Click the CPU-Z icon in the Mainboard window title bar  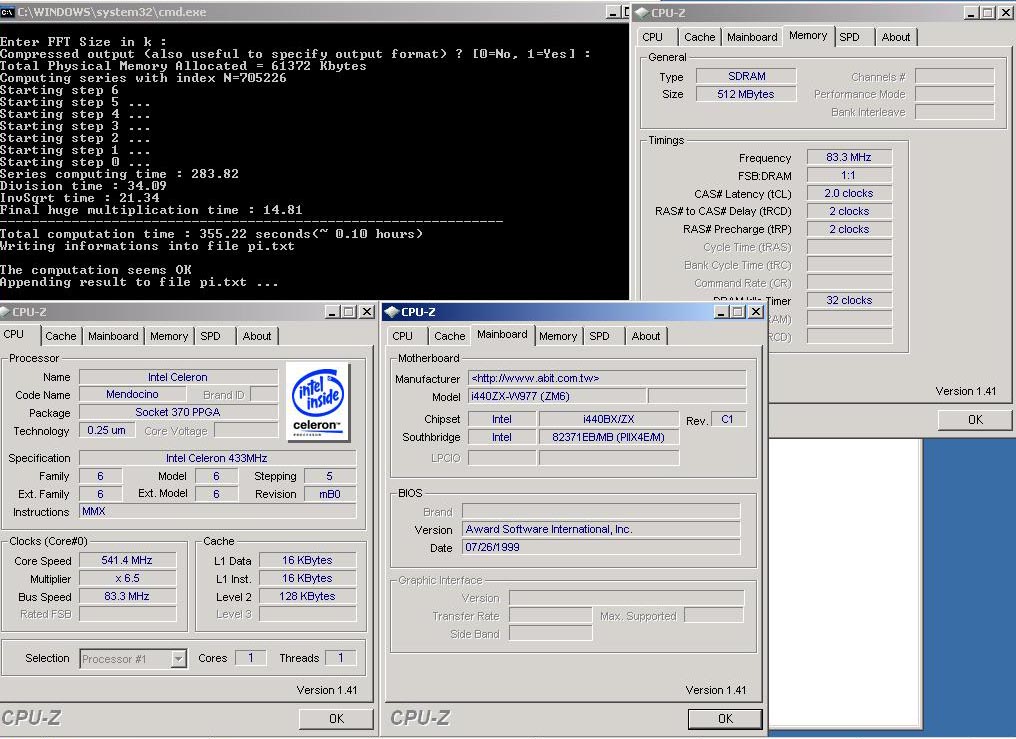pyautogui.click(x=391, y=312)
